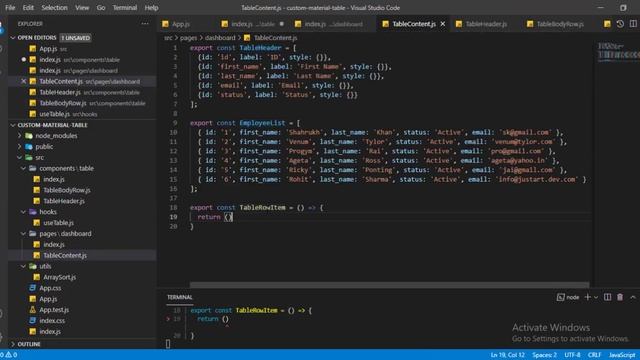Click the 1 Unsaved badge
Viewport: 640px width, 360px height.
[76, 38]
